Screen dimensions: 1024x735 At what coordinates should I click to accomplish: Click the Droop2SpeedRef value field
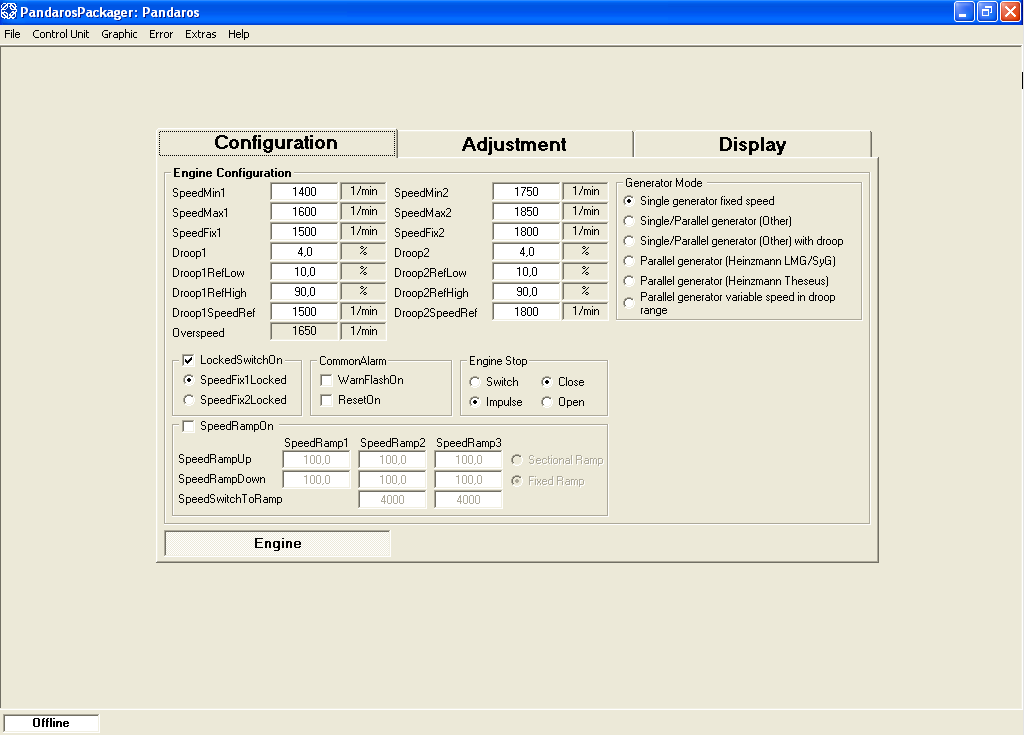(x=526, y=312)
